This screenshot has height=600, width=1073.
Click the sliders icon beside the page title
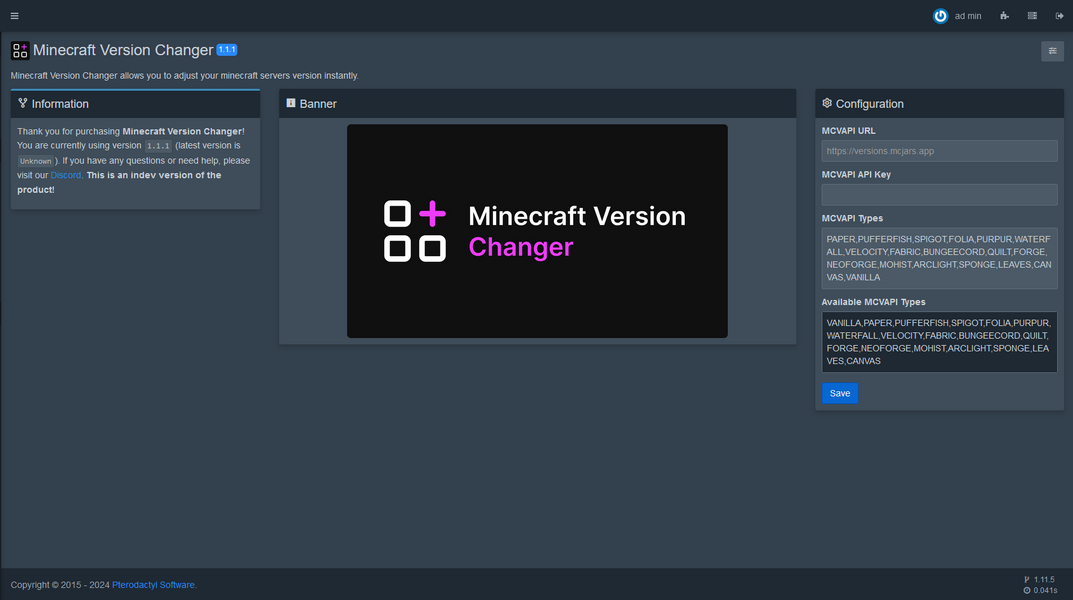[1052, 50]
